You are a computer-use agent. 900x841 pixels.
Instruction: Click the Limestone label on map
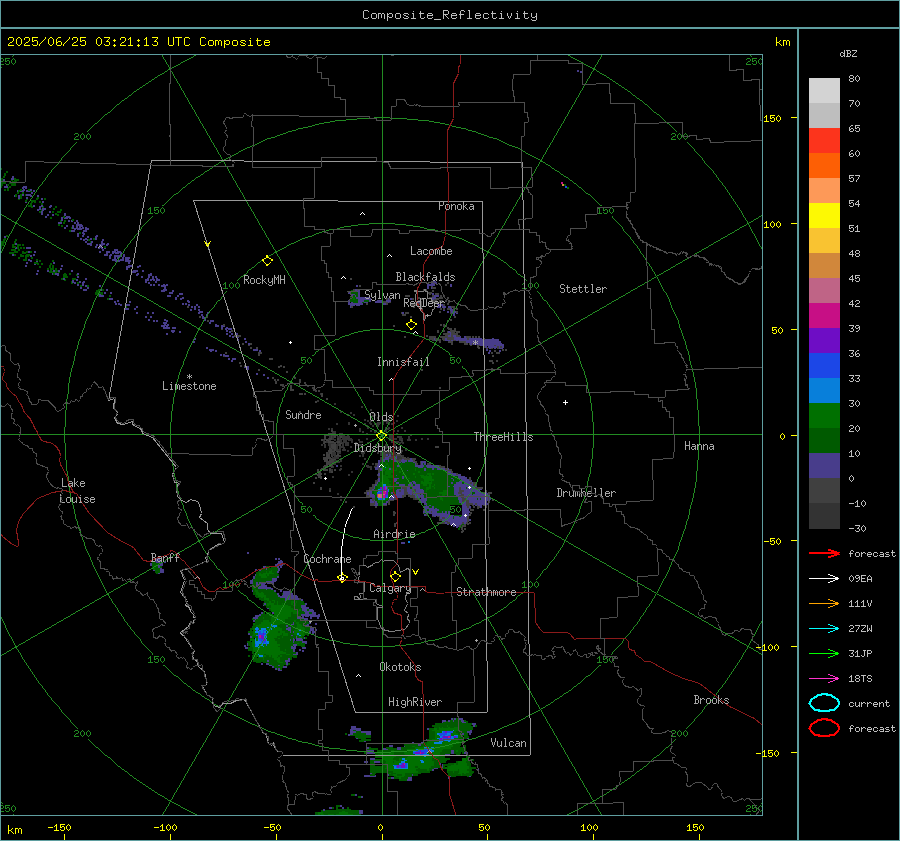pyautogui.click(x=189, y=386)
